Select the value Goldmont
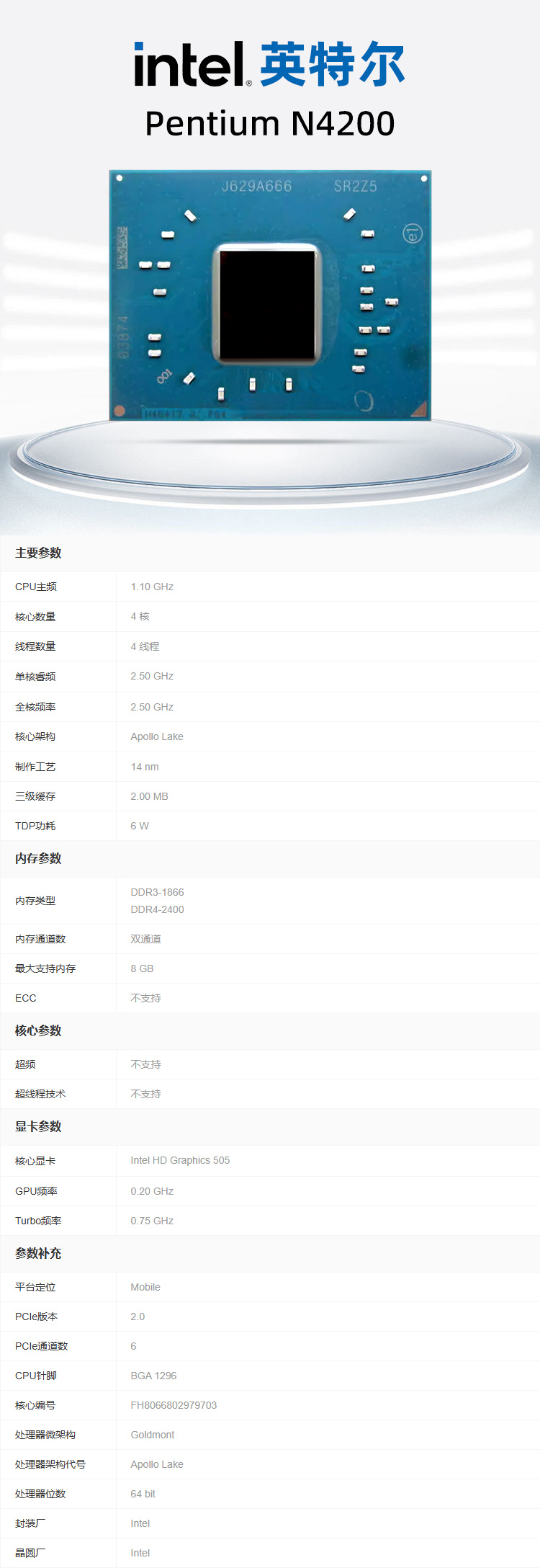 point(153,1435)
